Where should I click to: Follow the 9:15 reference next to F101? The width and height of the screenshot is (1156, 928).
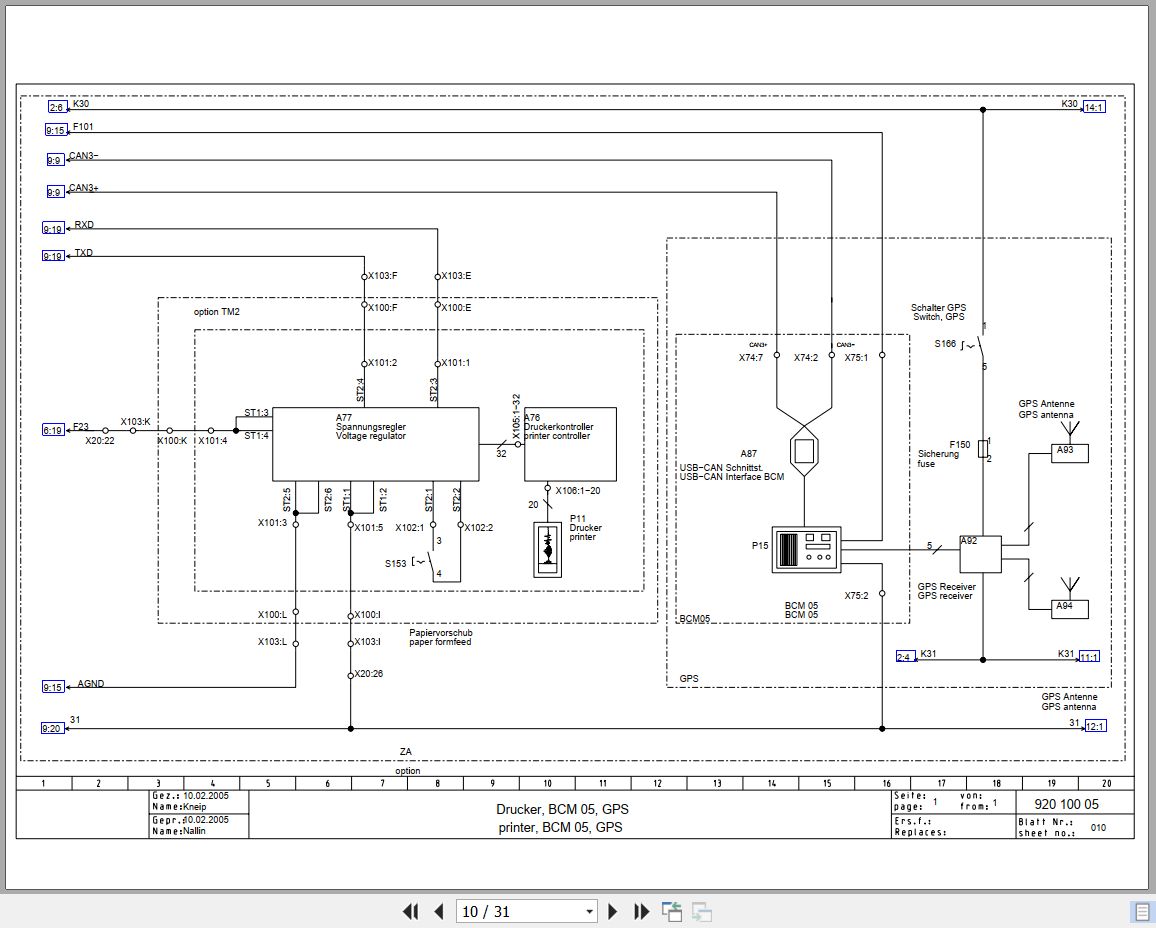coord(56,130)
